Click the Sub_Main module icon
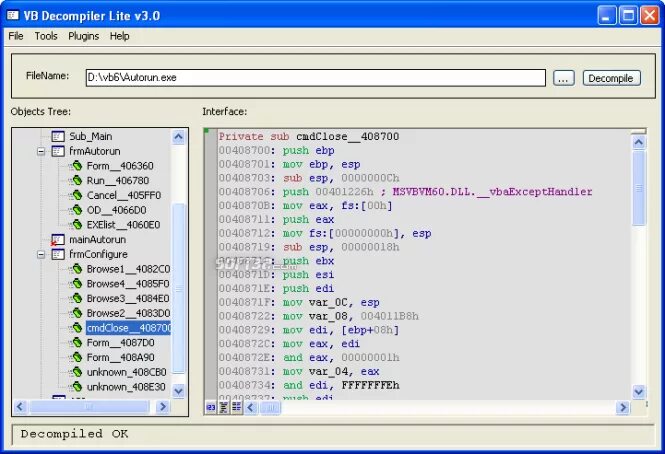The image size is (665, 454). [58, 136]
